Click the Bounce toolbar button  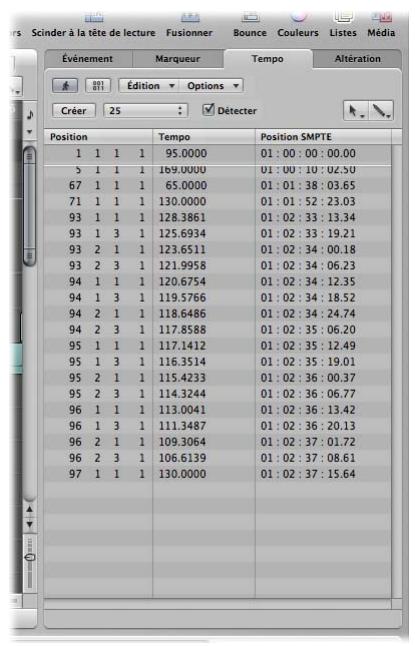250,26
